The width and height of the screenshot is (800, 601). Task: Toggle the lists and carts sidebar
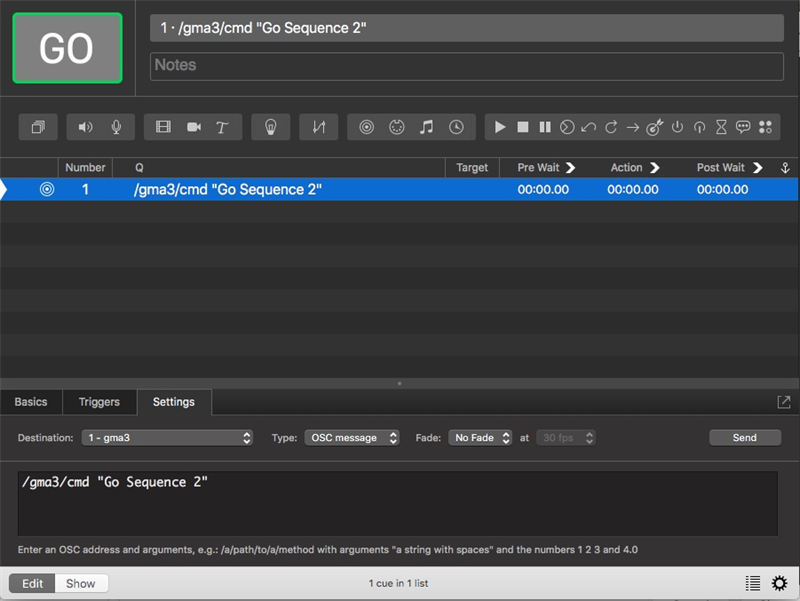coord(752,583)
